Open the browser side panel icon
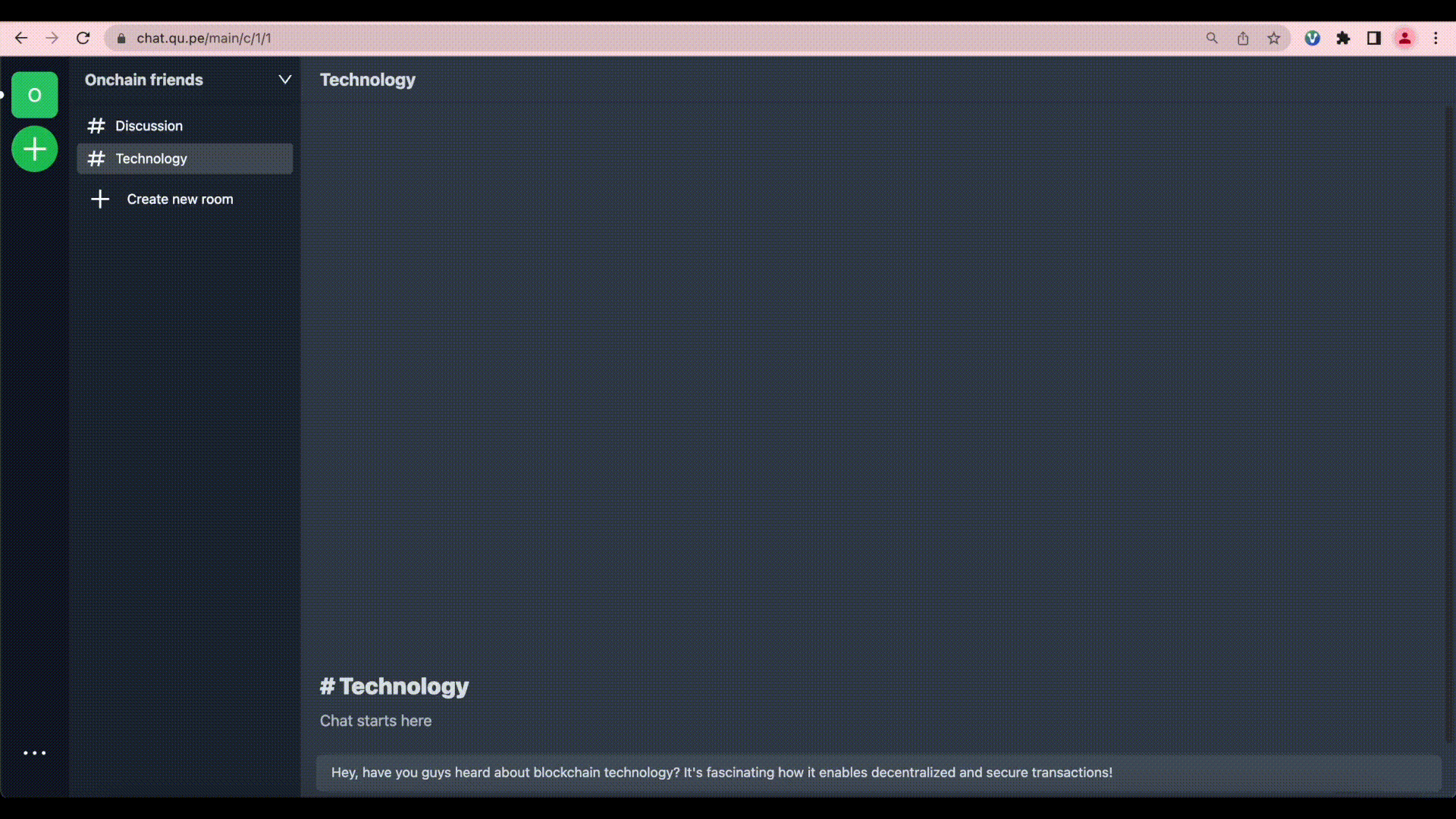1456x819 pixels. (1373, 38)
